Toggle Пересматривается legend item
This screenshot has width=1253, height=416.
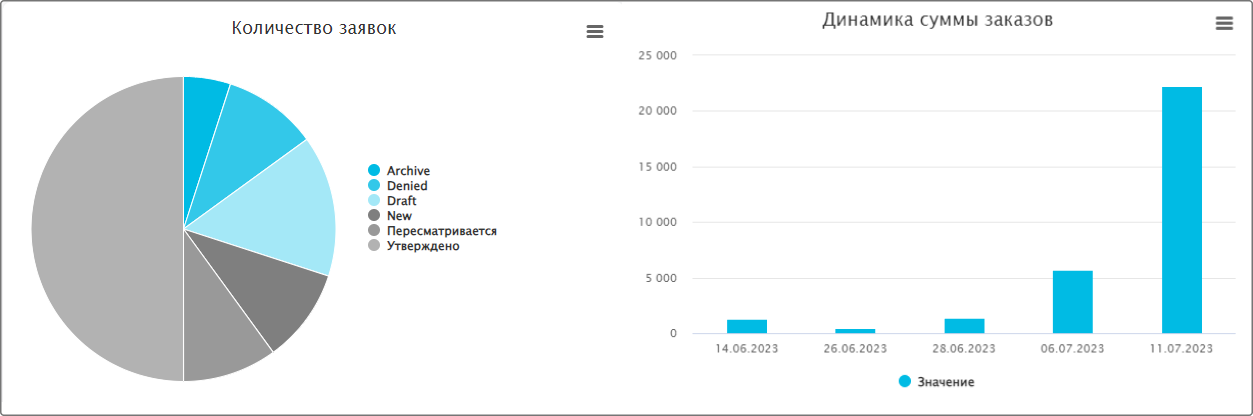click(x=441, y=231)
